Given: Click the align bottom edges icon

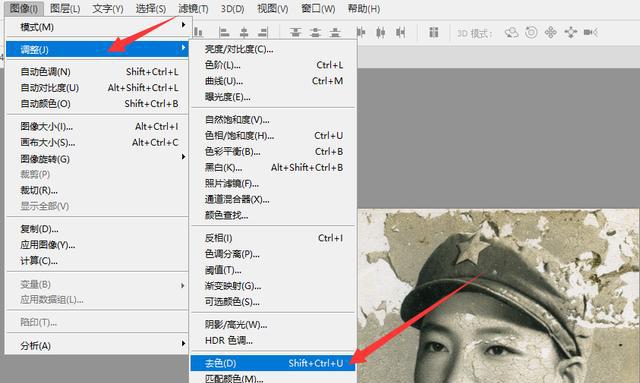Looking at the screenshot, I should click(x=198, y=32).
